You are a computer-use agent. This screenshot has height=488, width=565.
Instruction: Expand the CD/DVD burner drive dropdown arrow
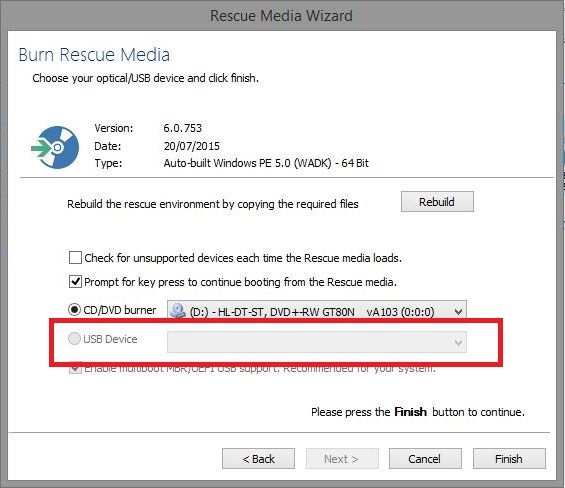click(x=458, y=311)
